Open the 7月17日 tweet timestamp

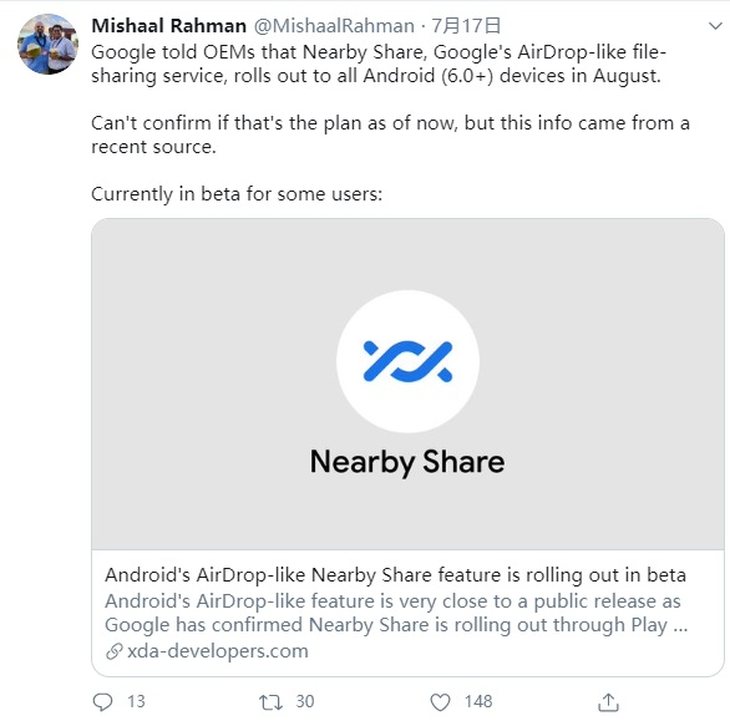(466, 26)
